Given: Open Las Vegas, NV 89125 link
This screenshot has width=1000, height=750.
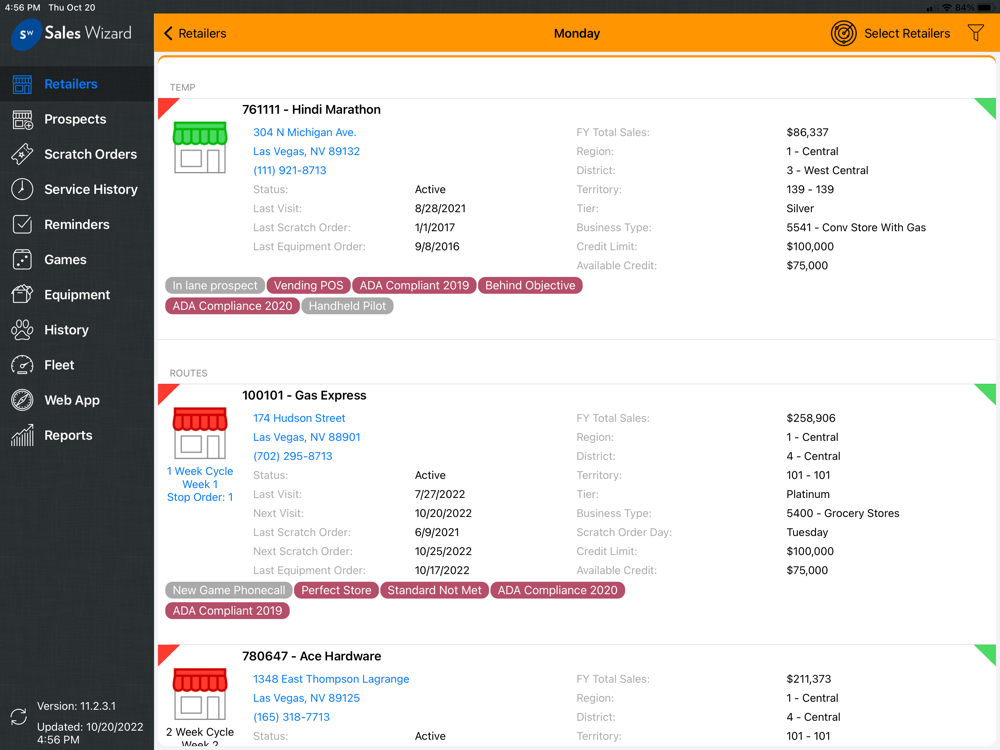Looking at the screenshot, I should (306, 698).
